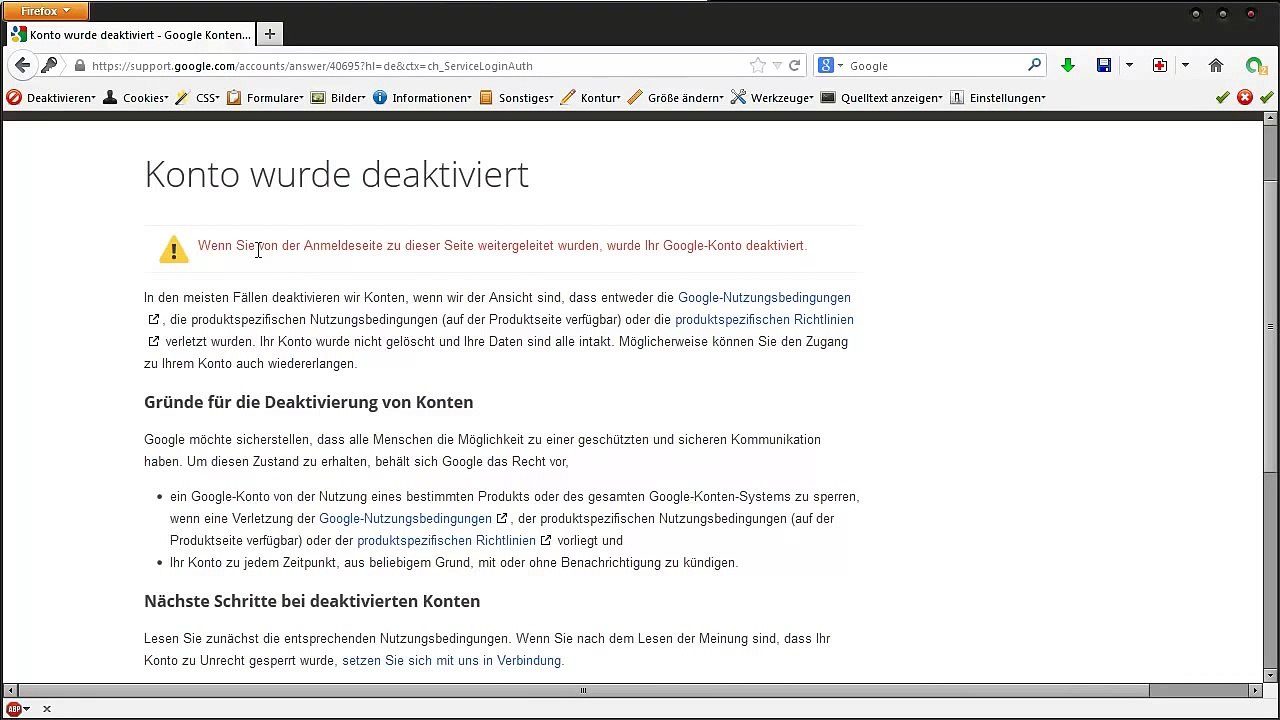This screenshot has width=1280, height=720.
Task: Bookmark this page with the star icon
Action: click(x=758, y=66)
